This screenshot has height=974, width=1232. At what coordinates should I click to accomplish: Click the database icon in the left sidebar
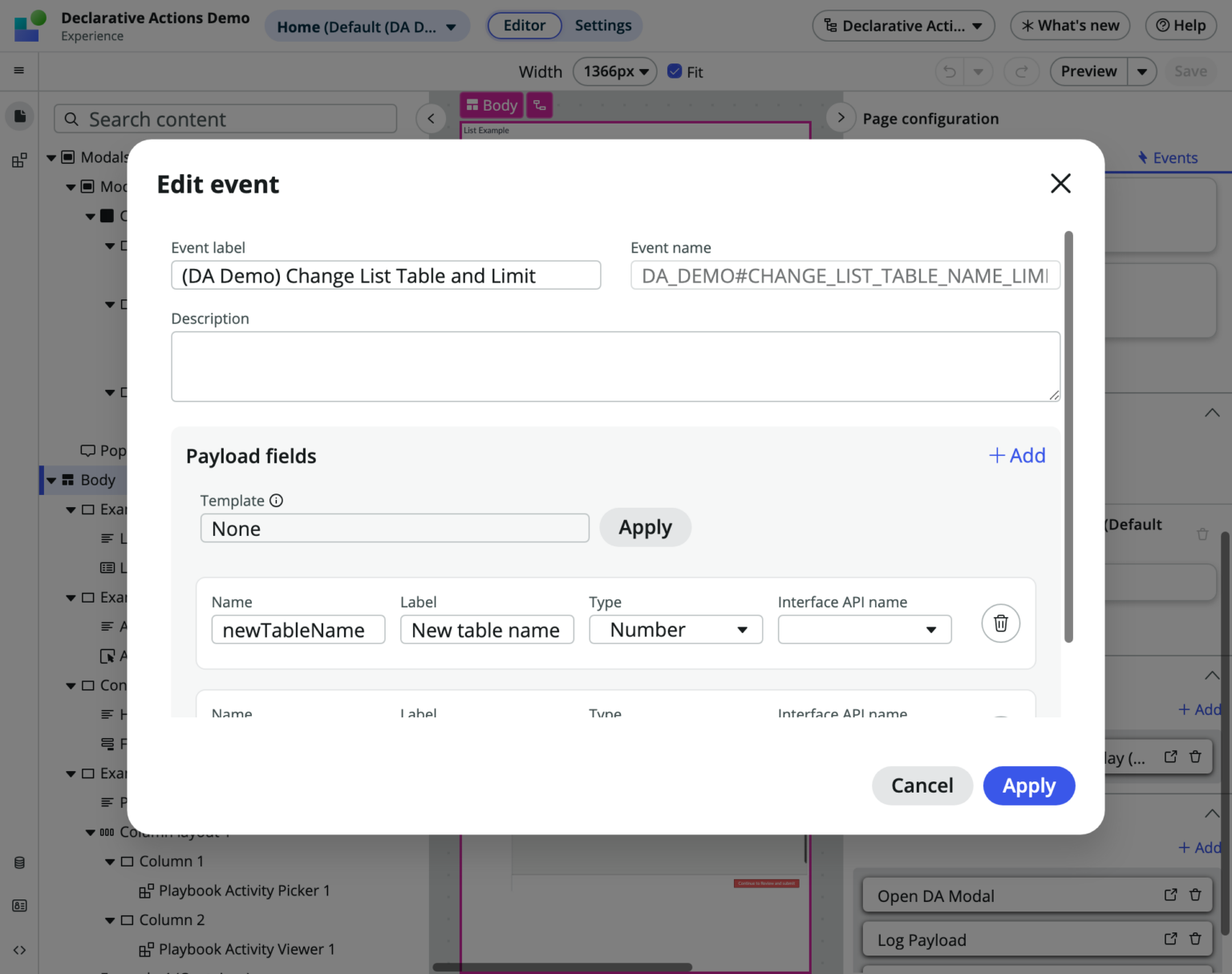tap(19, 862)
